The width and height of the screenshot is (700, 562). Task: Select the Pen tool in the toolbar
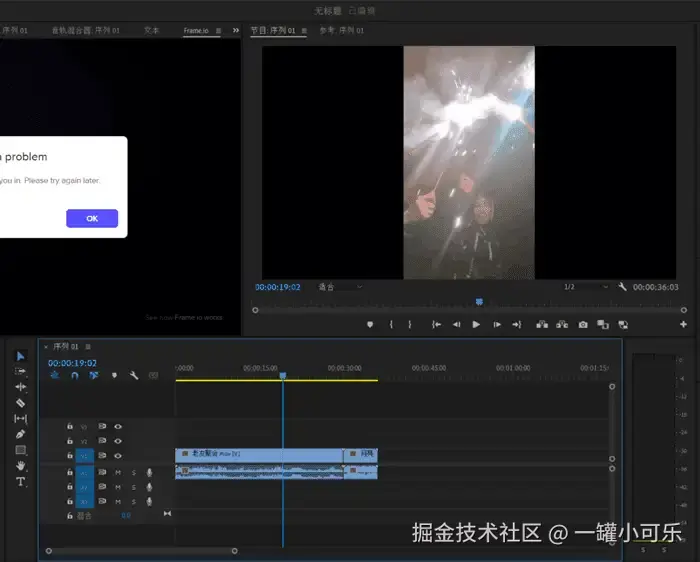tap(21, 434)
